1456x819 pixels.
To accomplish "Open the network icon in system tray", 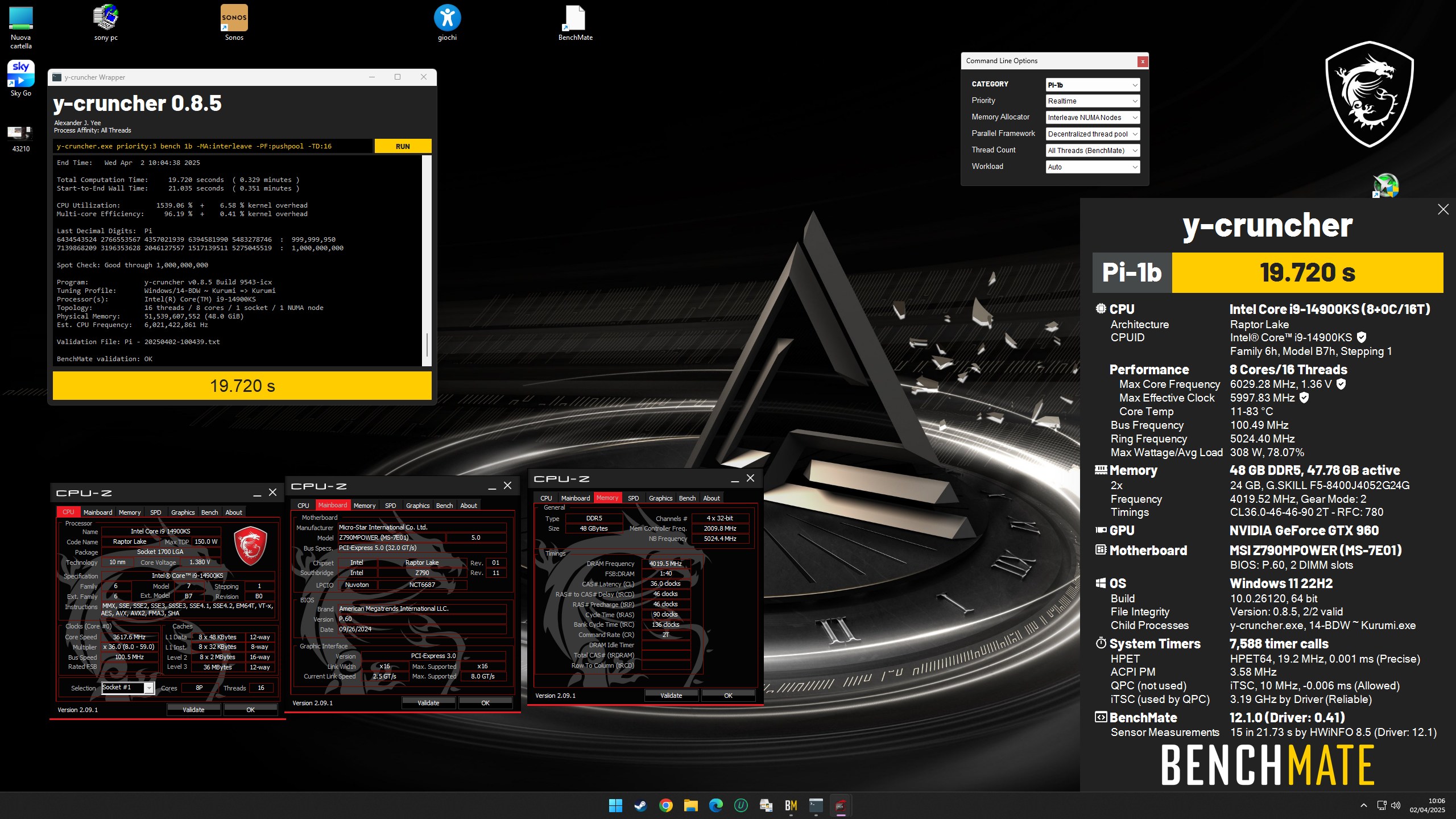I will tap(1381, 805).
